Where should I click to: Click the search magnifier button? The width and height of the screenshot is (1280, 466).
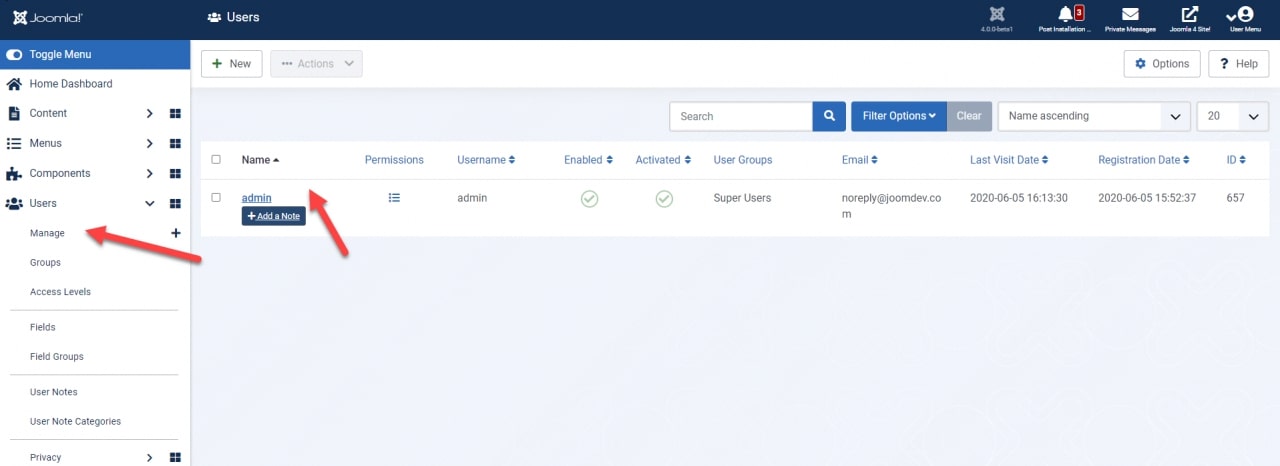[x=829, y=116]
